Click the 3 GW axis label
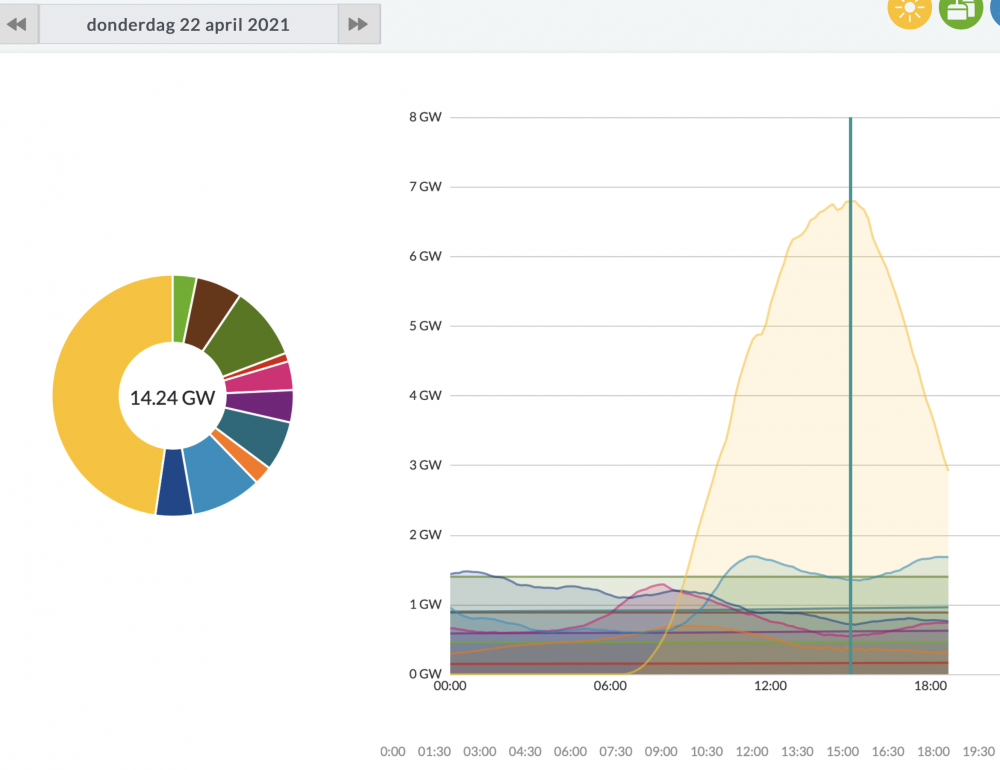The height and width of the screenshot is (770, 1000). click(425, 464)
